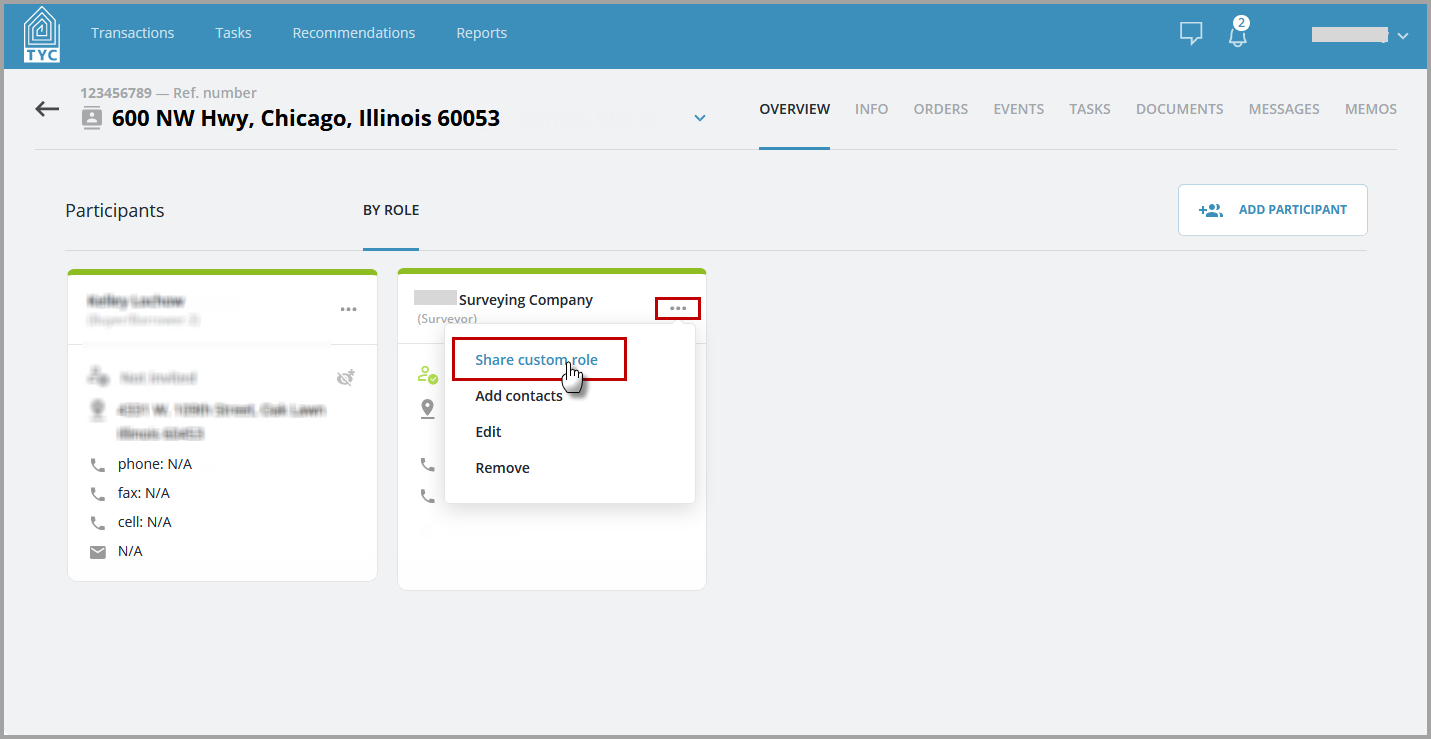Click the TYC home logo
Image resolution: width=1431 pixels, height=739 pixels.
[42, 34]
